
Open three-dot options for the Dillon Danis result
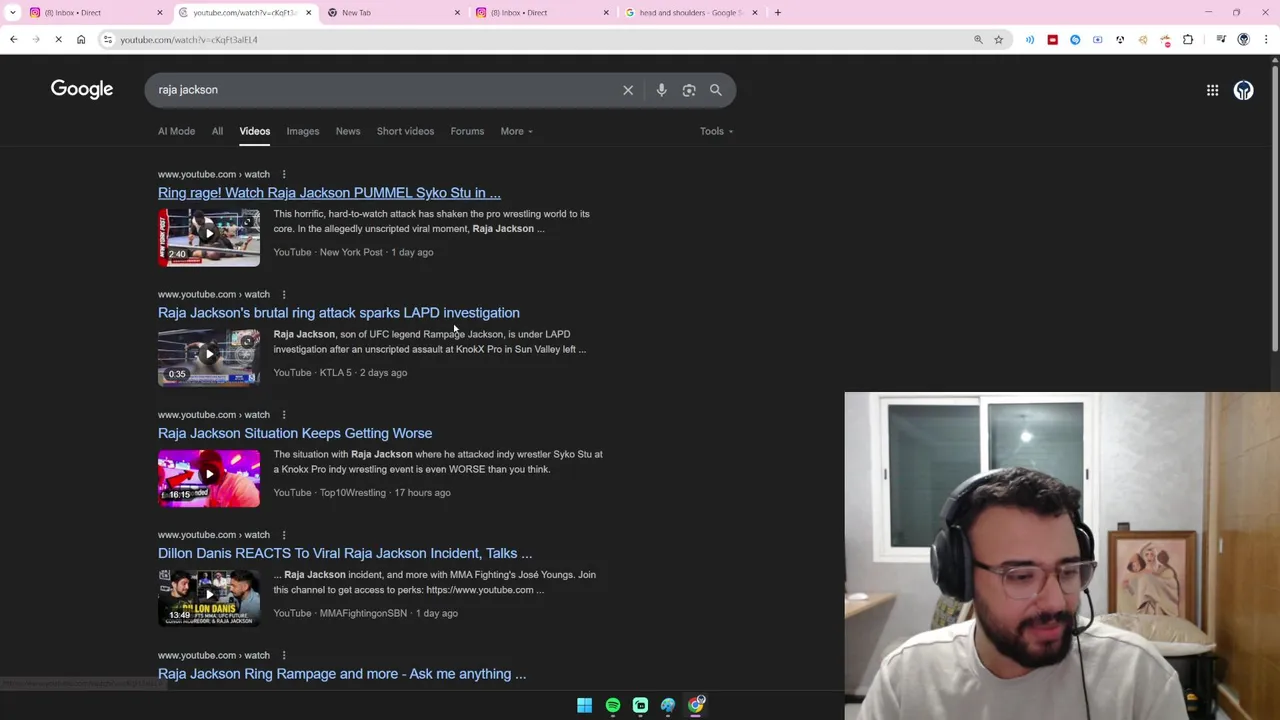pos(284,534)
